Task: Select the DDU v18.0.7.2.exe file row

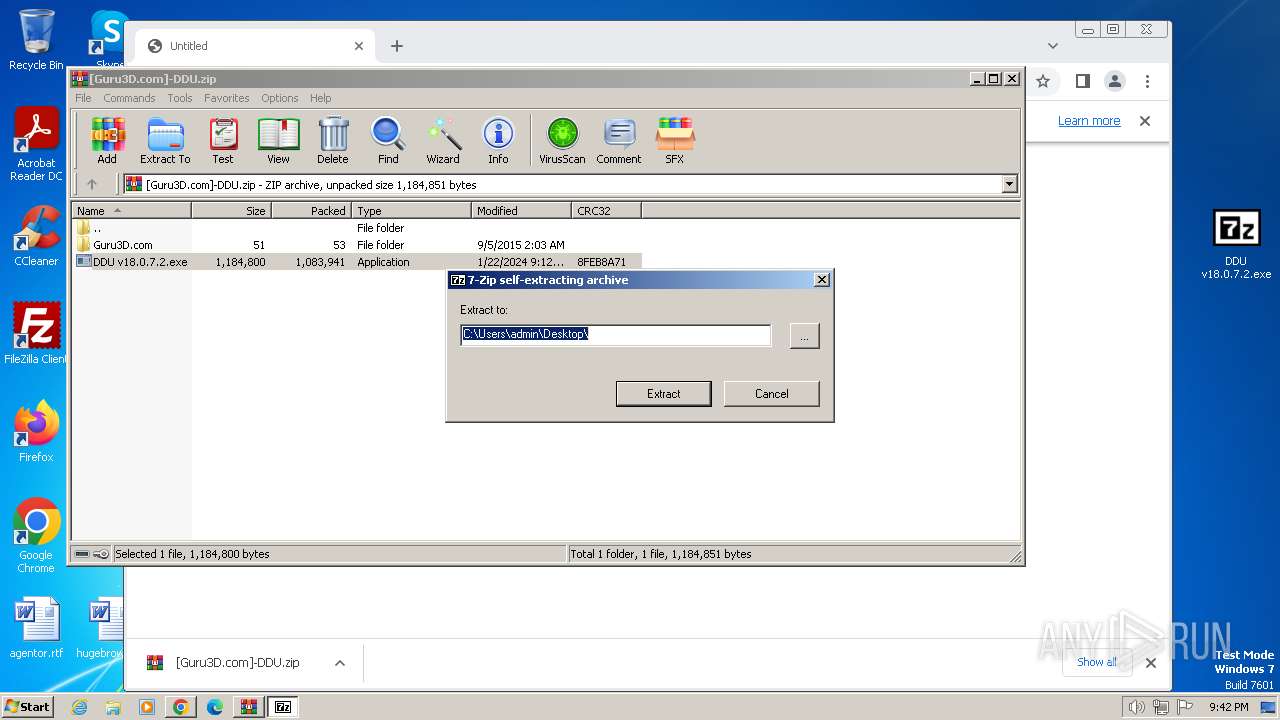Action: [356, 262]
